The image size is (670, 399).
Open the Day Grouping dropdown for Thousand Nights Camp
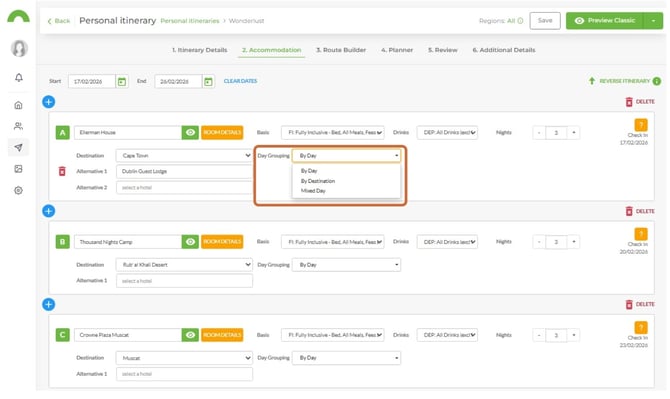[346, 265]
